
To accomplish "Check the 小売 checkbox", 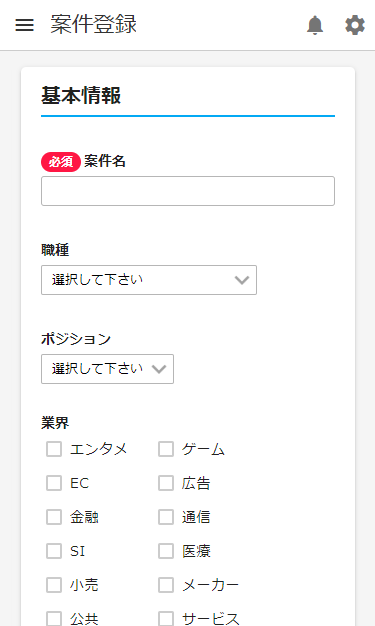I will coord(54,585).
